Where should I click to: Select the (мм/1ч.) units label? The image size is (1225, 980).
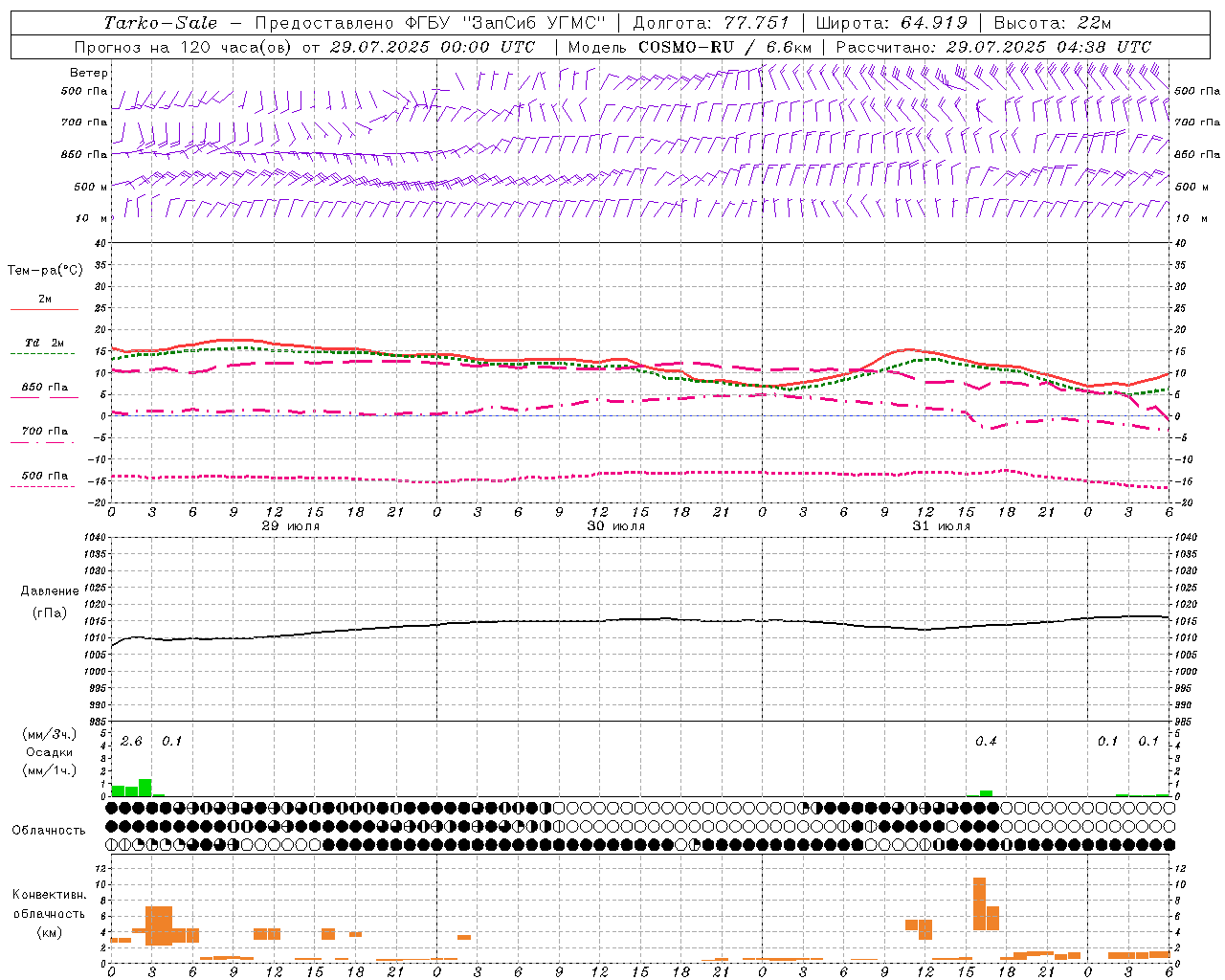50,770
